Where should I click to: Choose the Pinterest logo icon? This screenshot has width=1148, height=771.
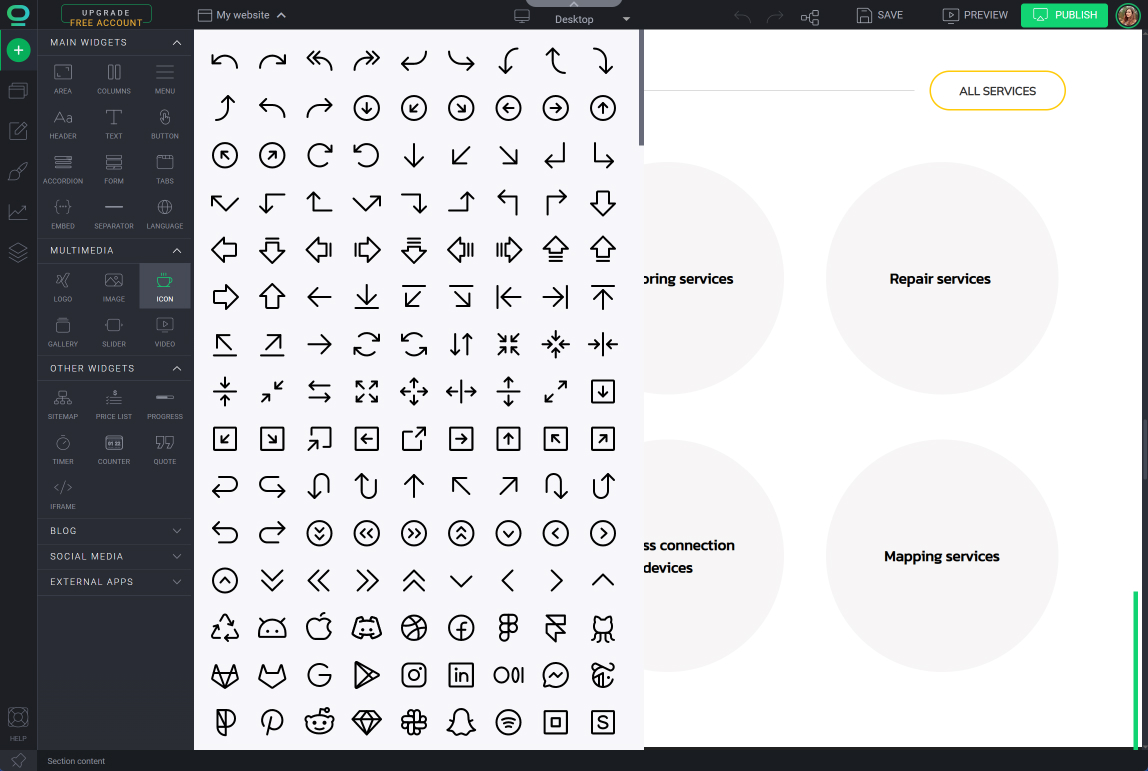click(x=272, y=722)
